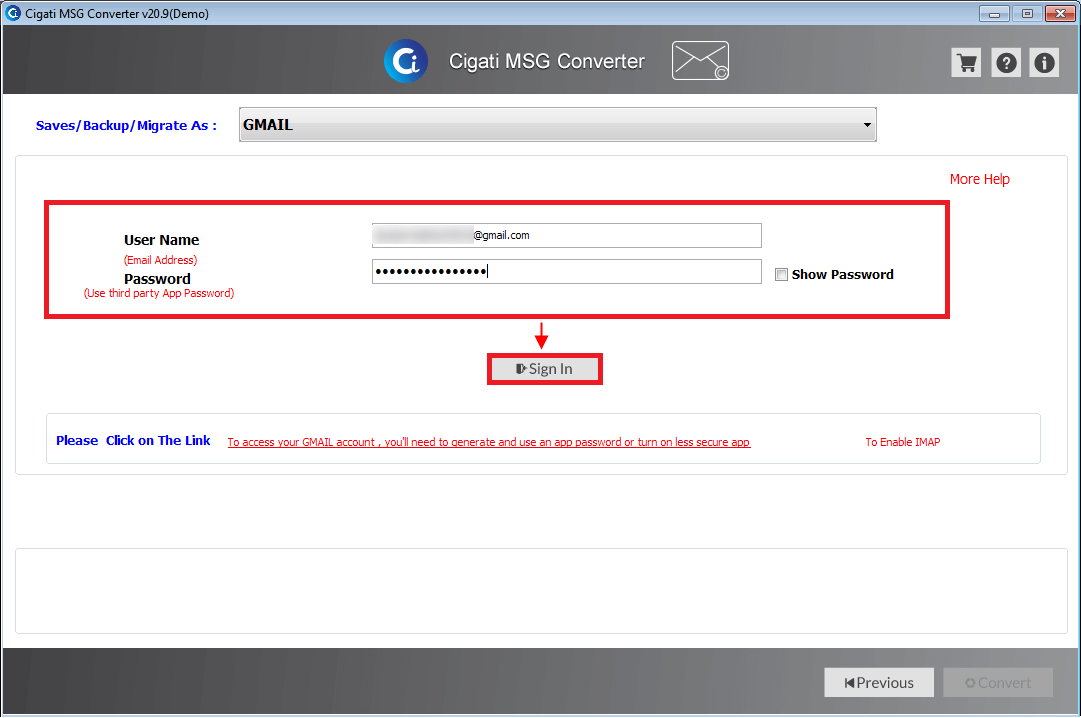Image resolution: width=1081 pixels, height=718 pixels.
Task: Go back with the Previous button
Action: tap(879, 683)
